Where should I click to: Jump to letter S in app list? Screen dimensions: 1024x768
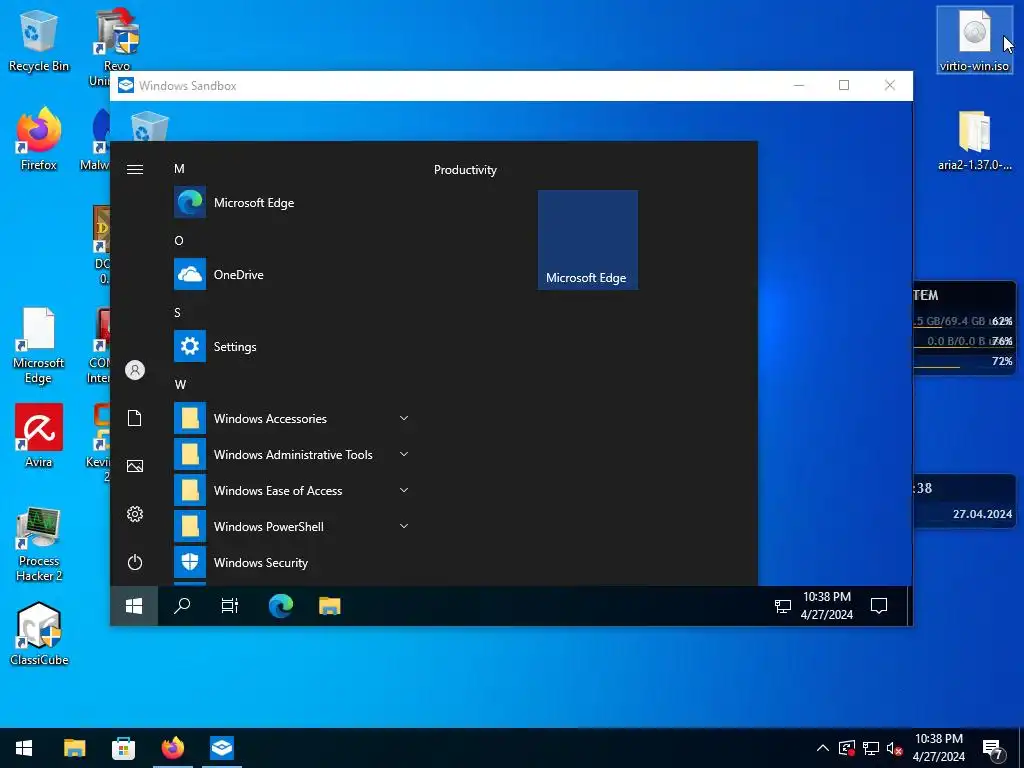pos(178,312)
